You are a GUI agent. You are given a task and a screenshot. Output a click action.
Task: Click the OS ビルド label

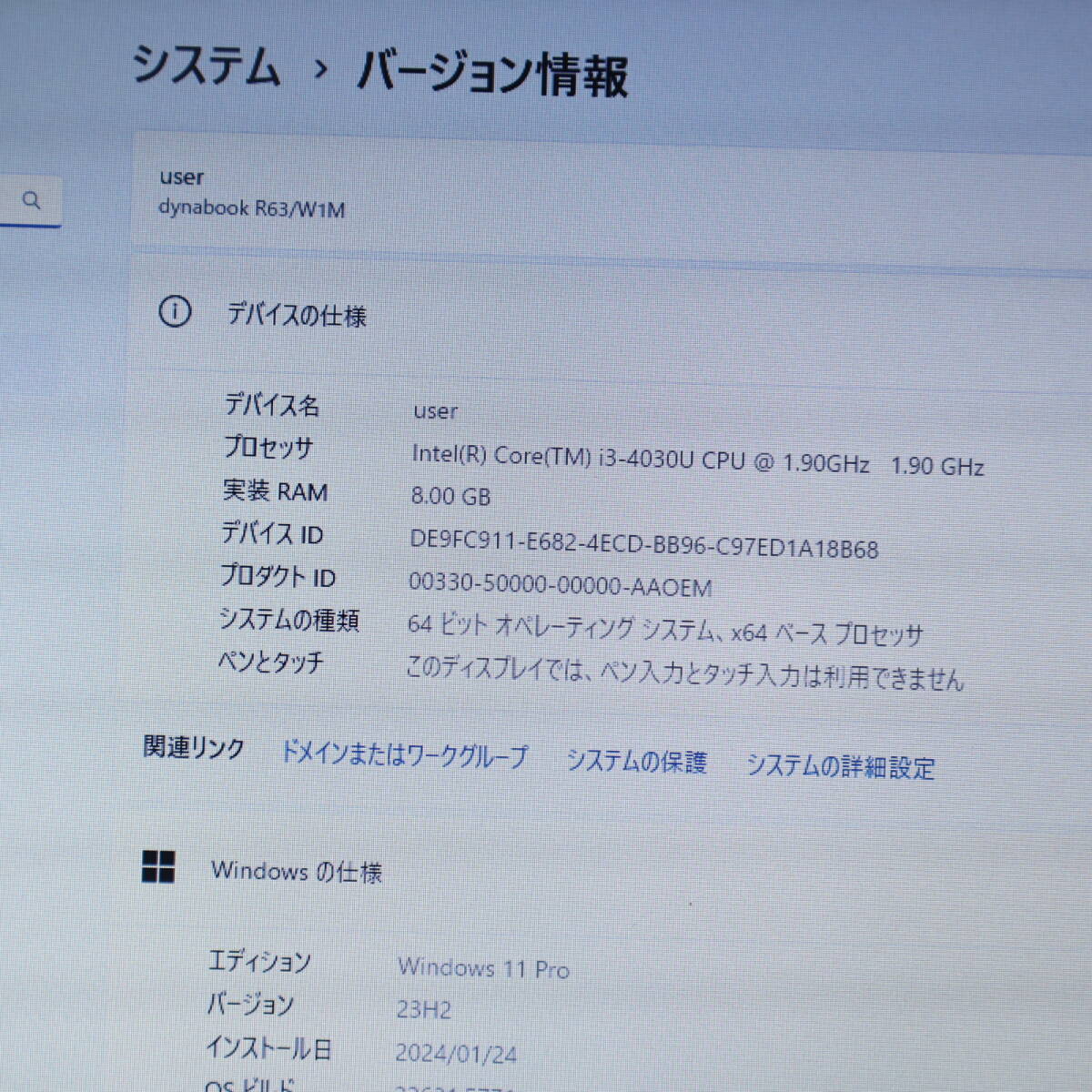250,1084
